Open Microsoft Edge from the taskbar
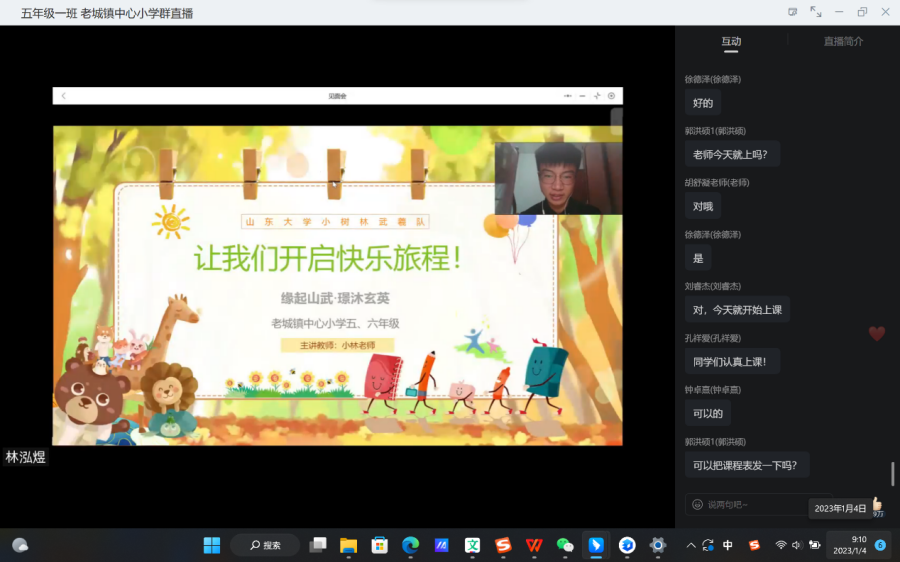900x562 pixels. point(410,545)
